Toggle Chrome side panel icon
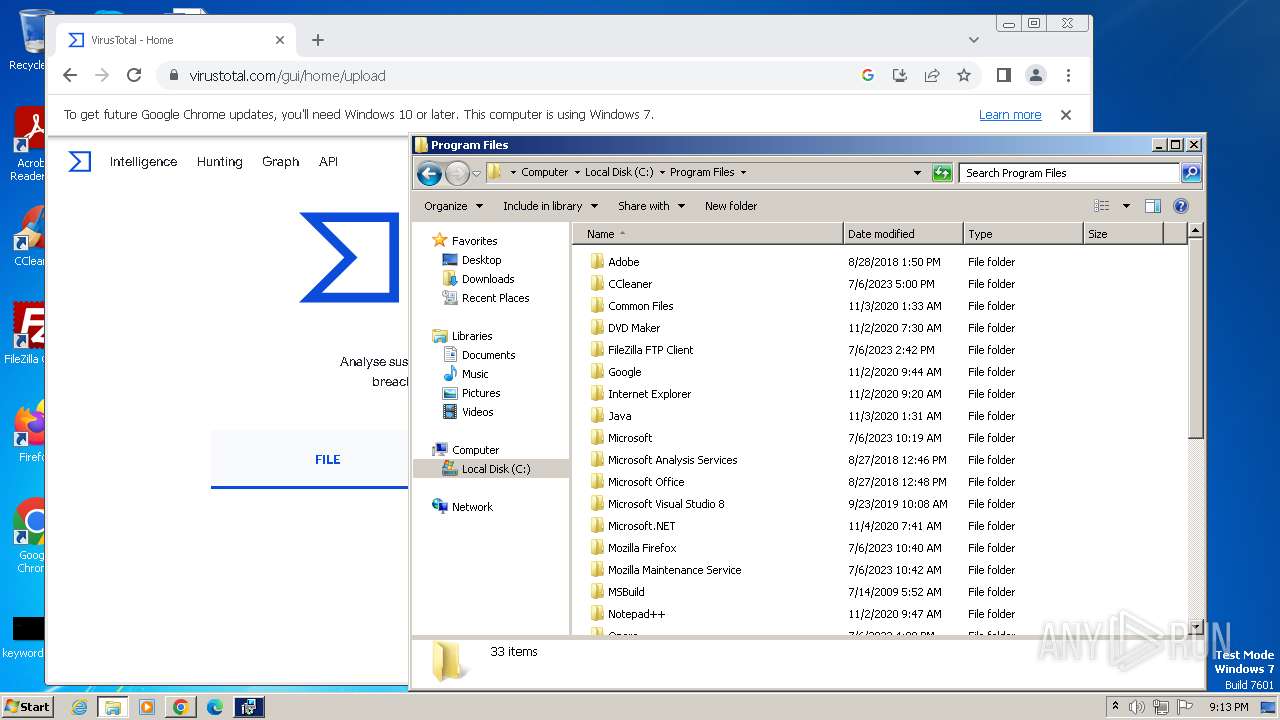Image resolution: width=1280 pixels, height=720 pixels. point(1004,75)
